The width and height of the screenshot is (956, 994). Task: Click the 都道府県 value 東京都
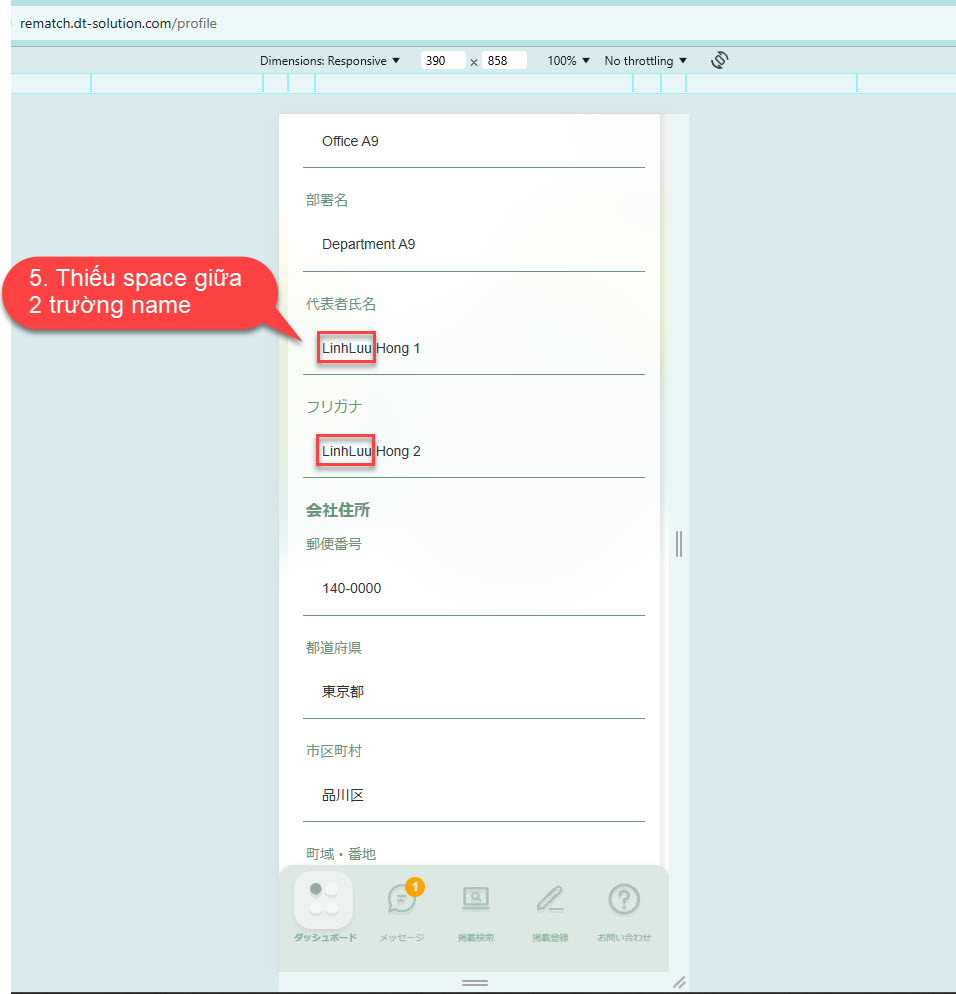(x=343, y=691)
